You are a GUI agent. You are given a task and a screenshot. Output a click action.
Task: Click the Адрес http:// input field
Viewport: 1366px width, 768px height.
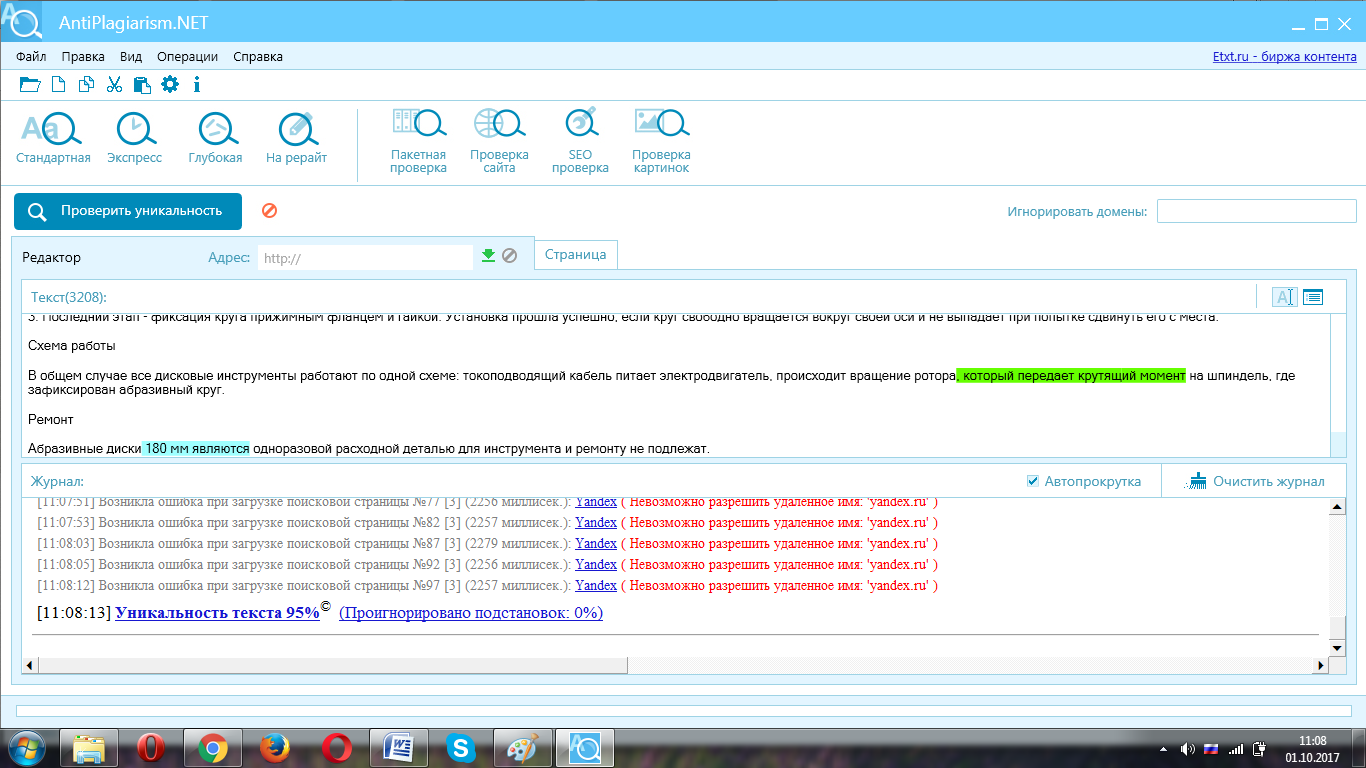[365, 258]
